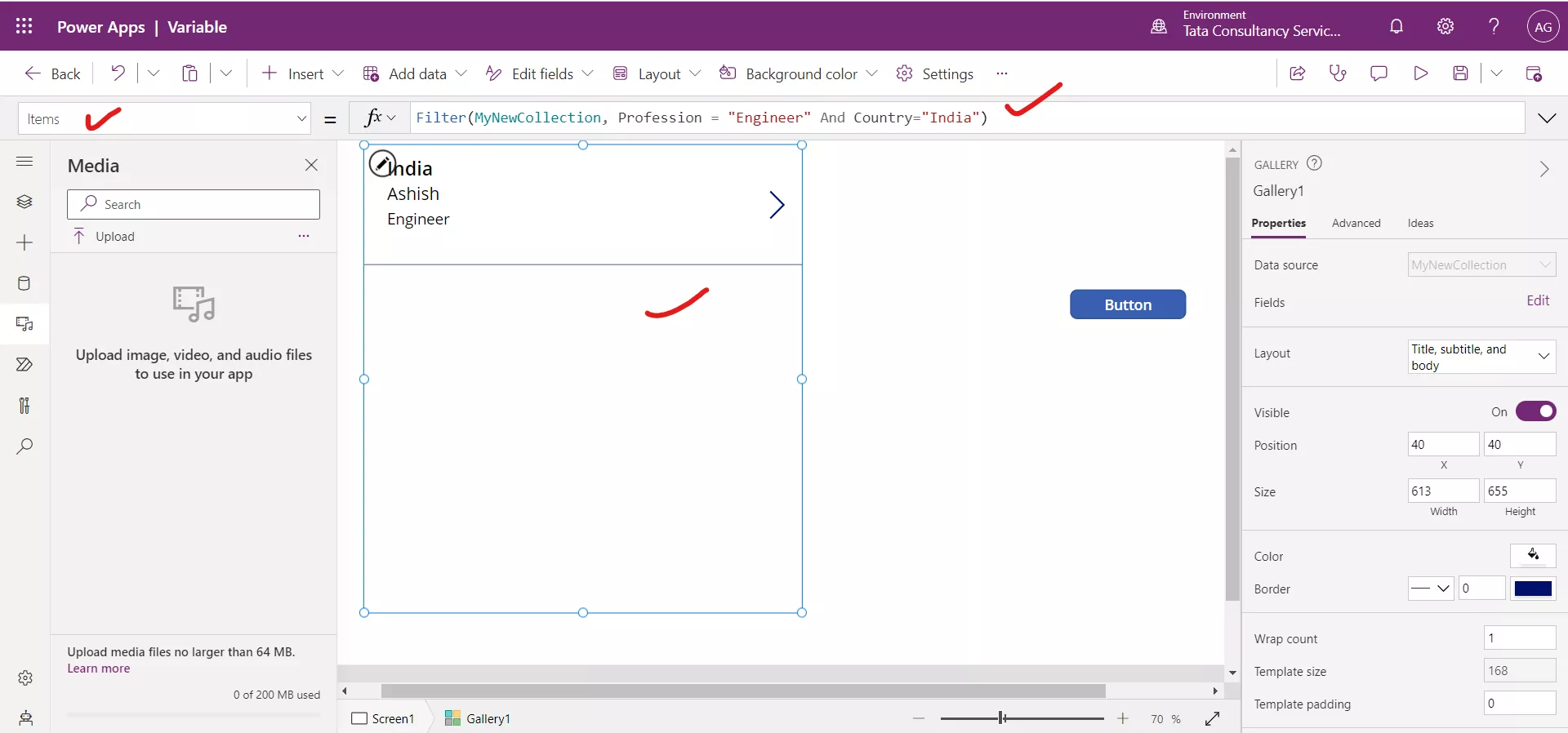Viewport: 1568px width, 733px height.
Task: Expand the paste options dropdown
Action: click(x=226, y=73)
